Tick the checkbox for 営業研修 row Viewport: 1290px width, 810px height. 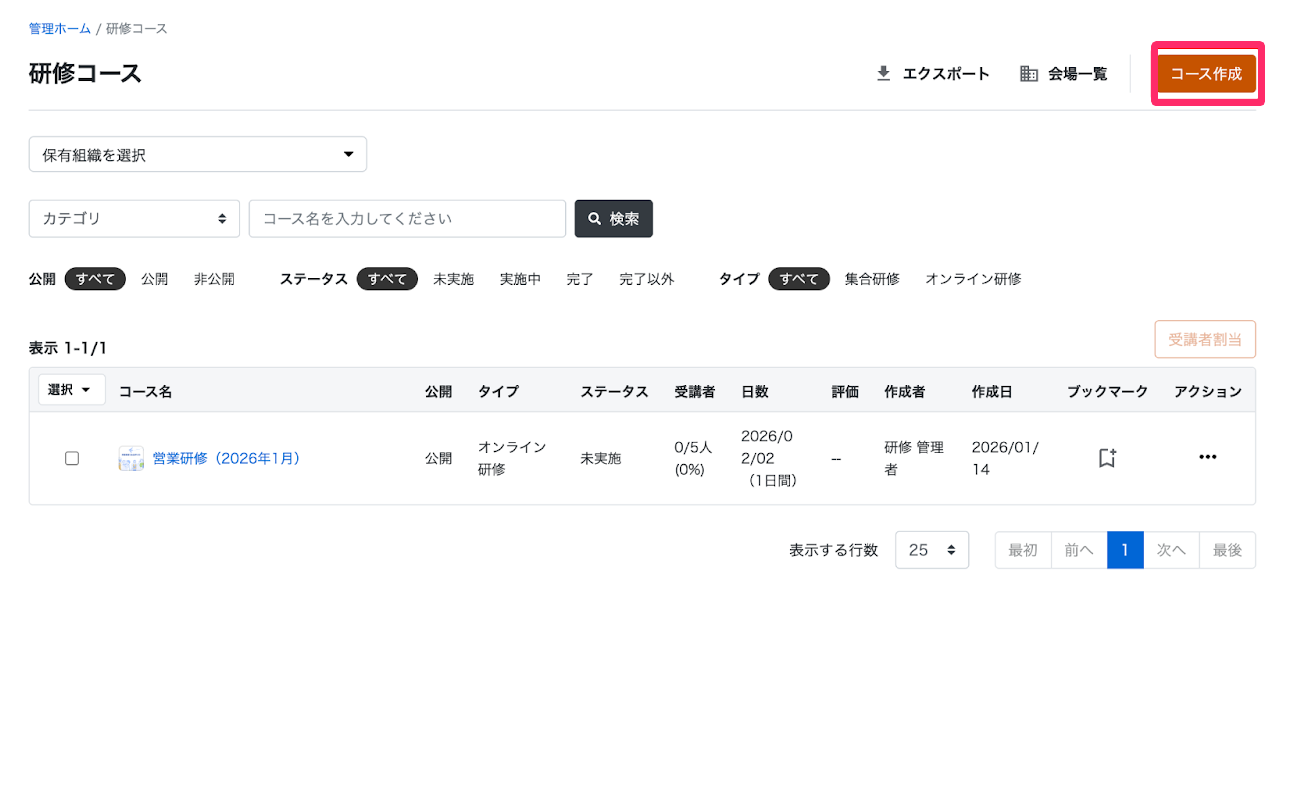pyautogui.click(x=72, y=459)
